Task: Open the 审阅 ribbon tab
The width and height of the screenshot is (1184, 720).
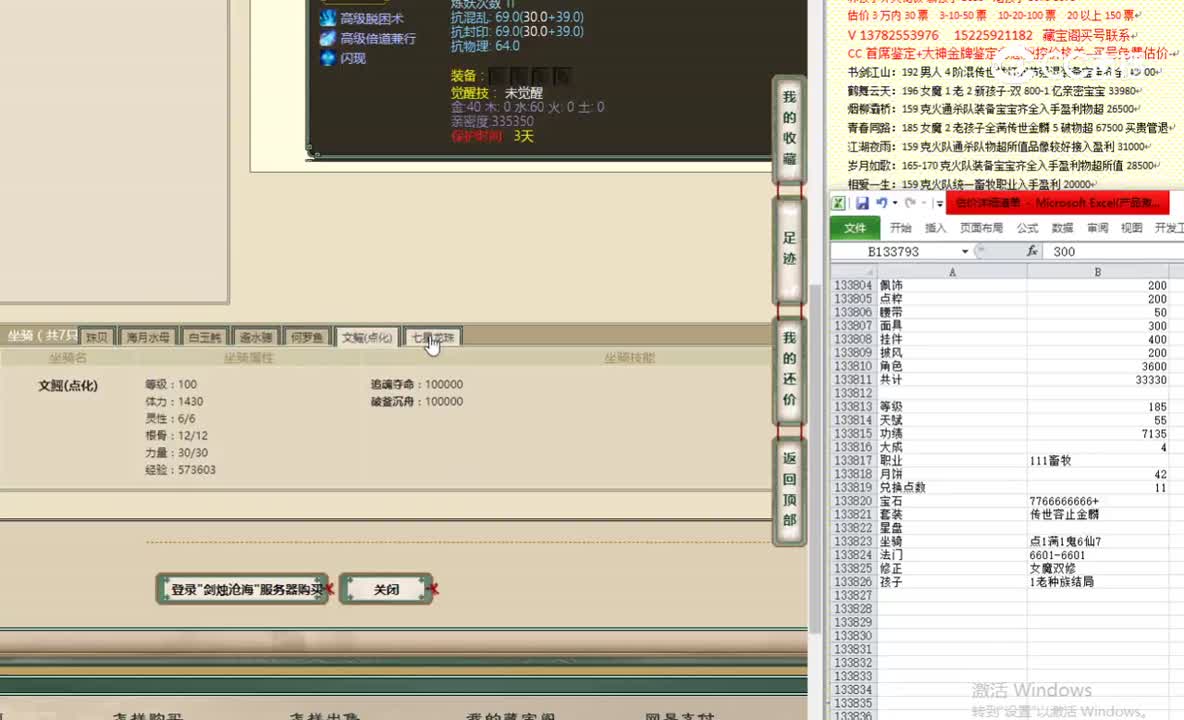Action: 1097,228
